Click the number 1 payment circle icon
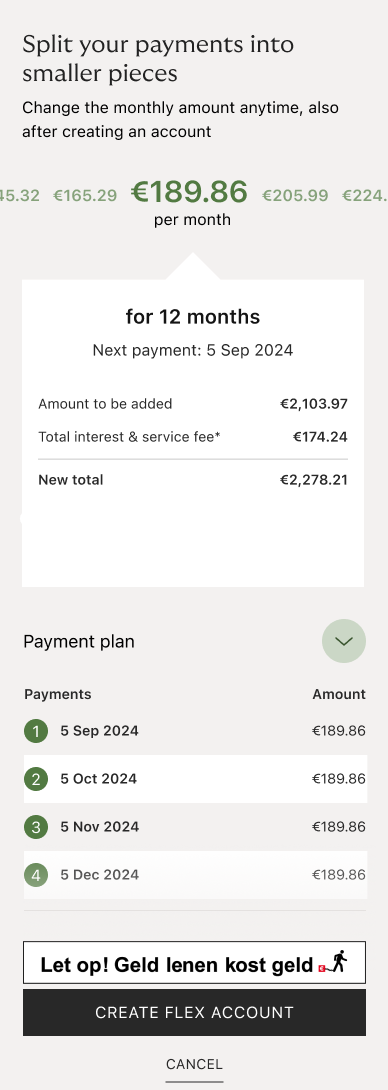Viewport: 388px width, 1090px height. (36, 731)
